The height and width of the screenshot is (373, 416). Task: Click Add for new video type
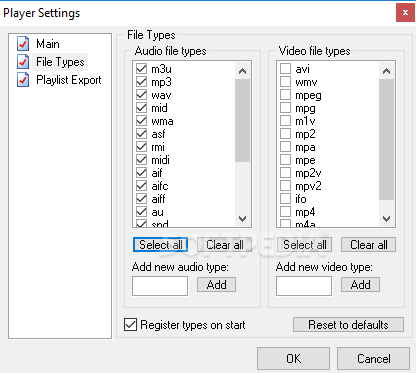[360, 285]
